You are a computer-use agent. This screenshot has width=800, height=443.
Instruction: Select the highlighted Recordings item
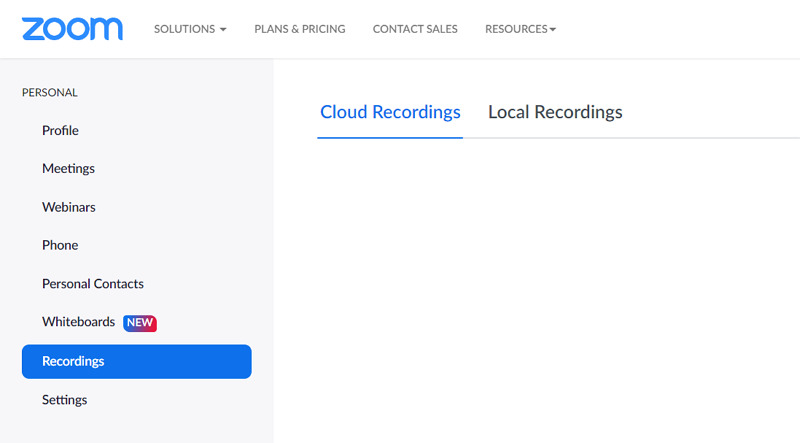[137, 361]
